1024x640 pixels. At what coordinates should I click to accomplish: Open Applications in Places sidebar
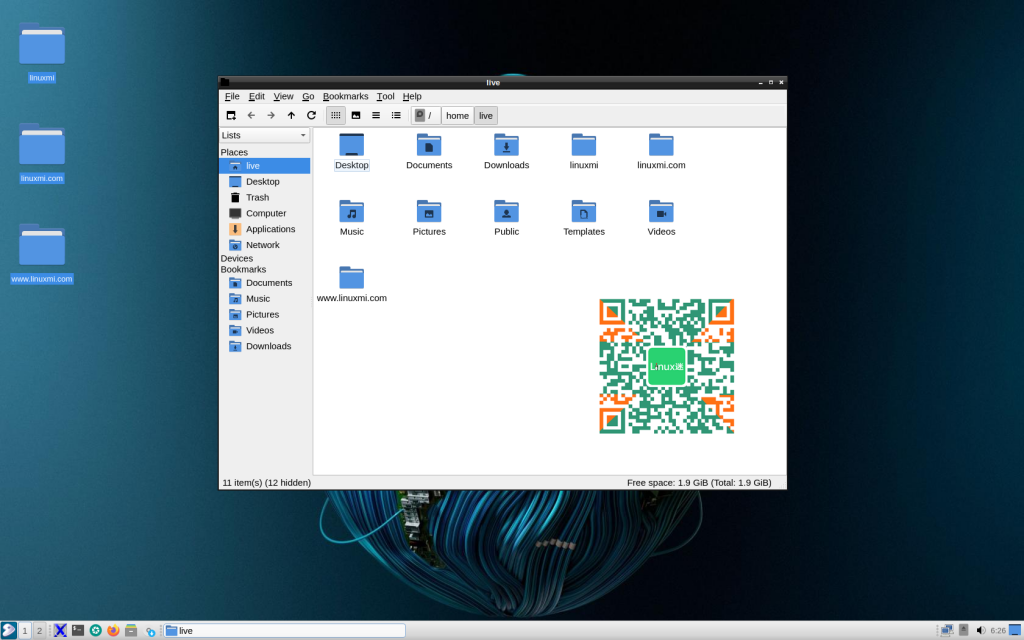(x=264, y=229)
